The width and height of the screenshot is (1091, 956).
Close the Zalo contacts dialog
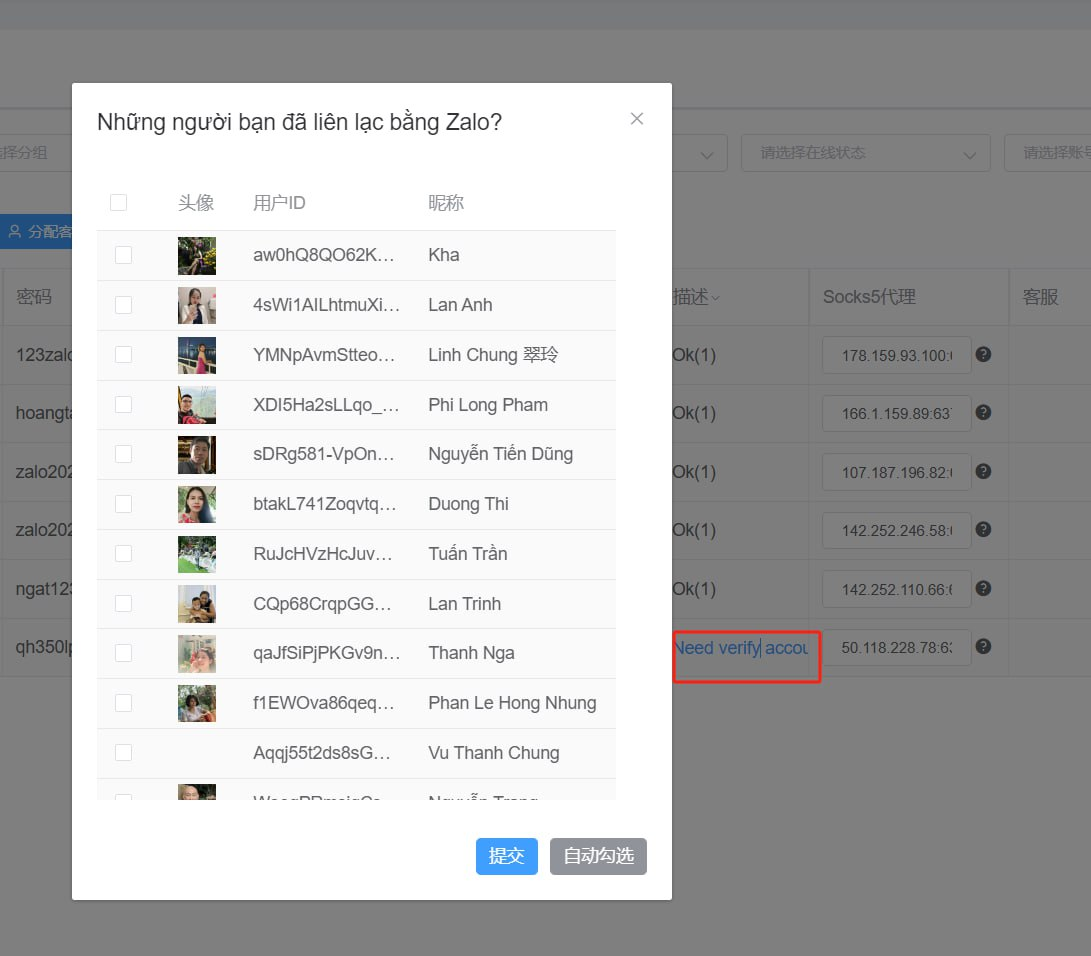coord(637,119)
